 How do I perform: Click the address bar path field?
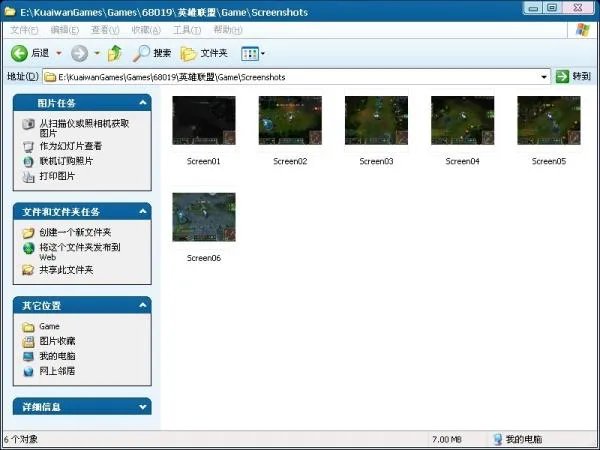coord(296,77)
